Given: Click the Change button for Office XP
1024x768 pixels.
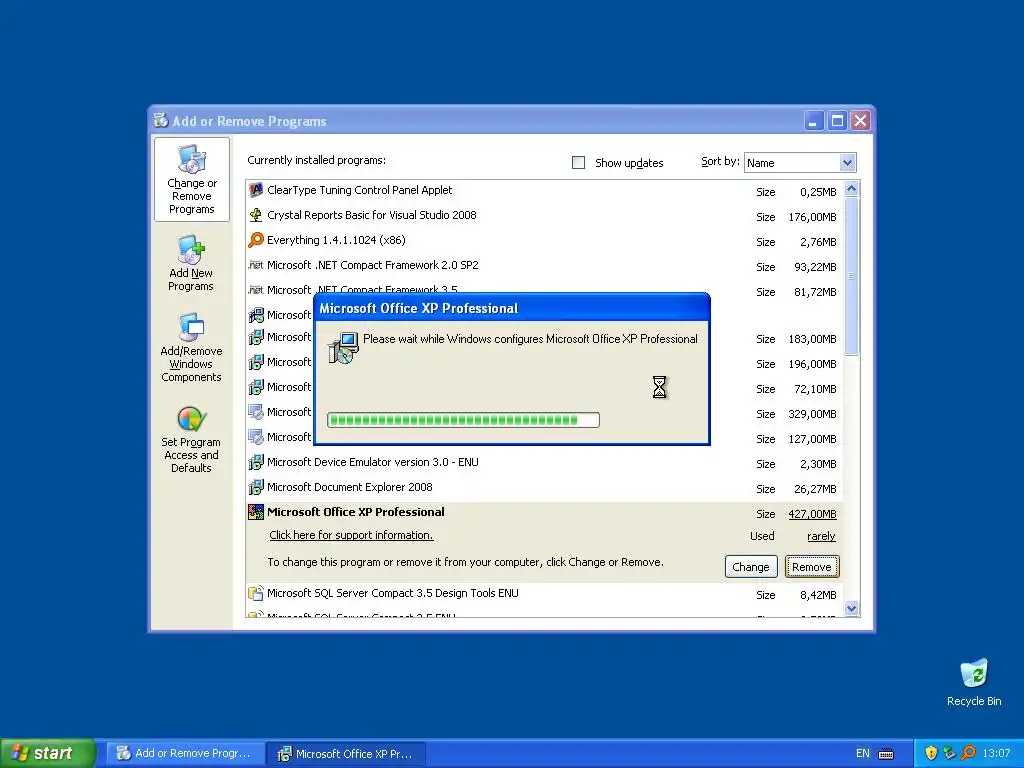Looking at the screenshot, I should tap(751, 567).
